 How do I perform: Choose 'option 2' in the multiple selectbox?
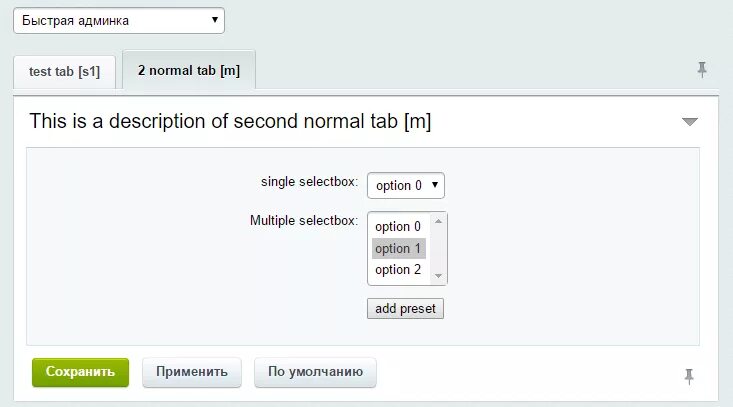(398, 270)
